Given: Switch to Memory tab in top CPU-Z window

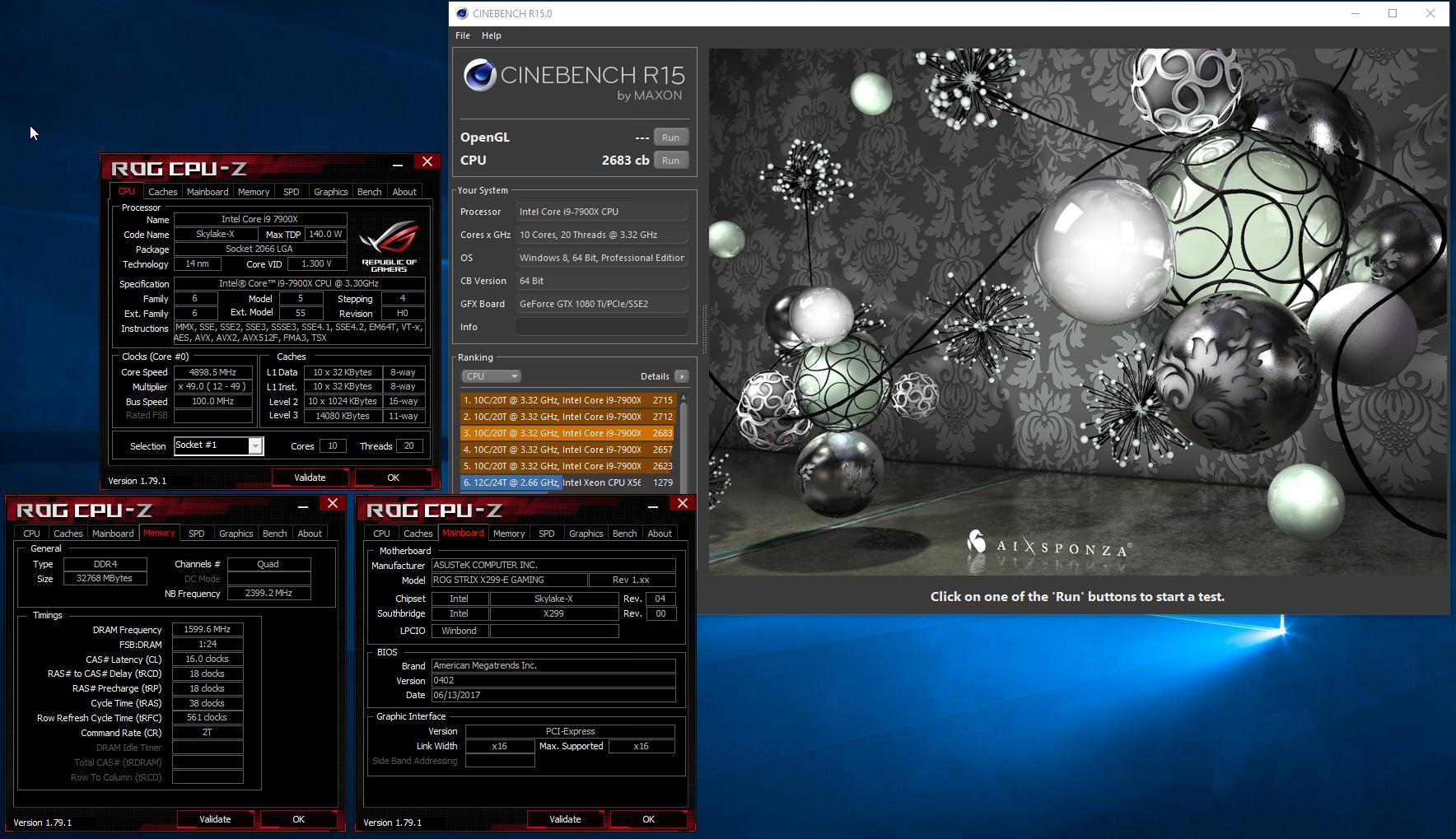Looking at the screenshot, I should [x=254, y=191].
